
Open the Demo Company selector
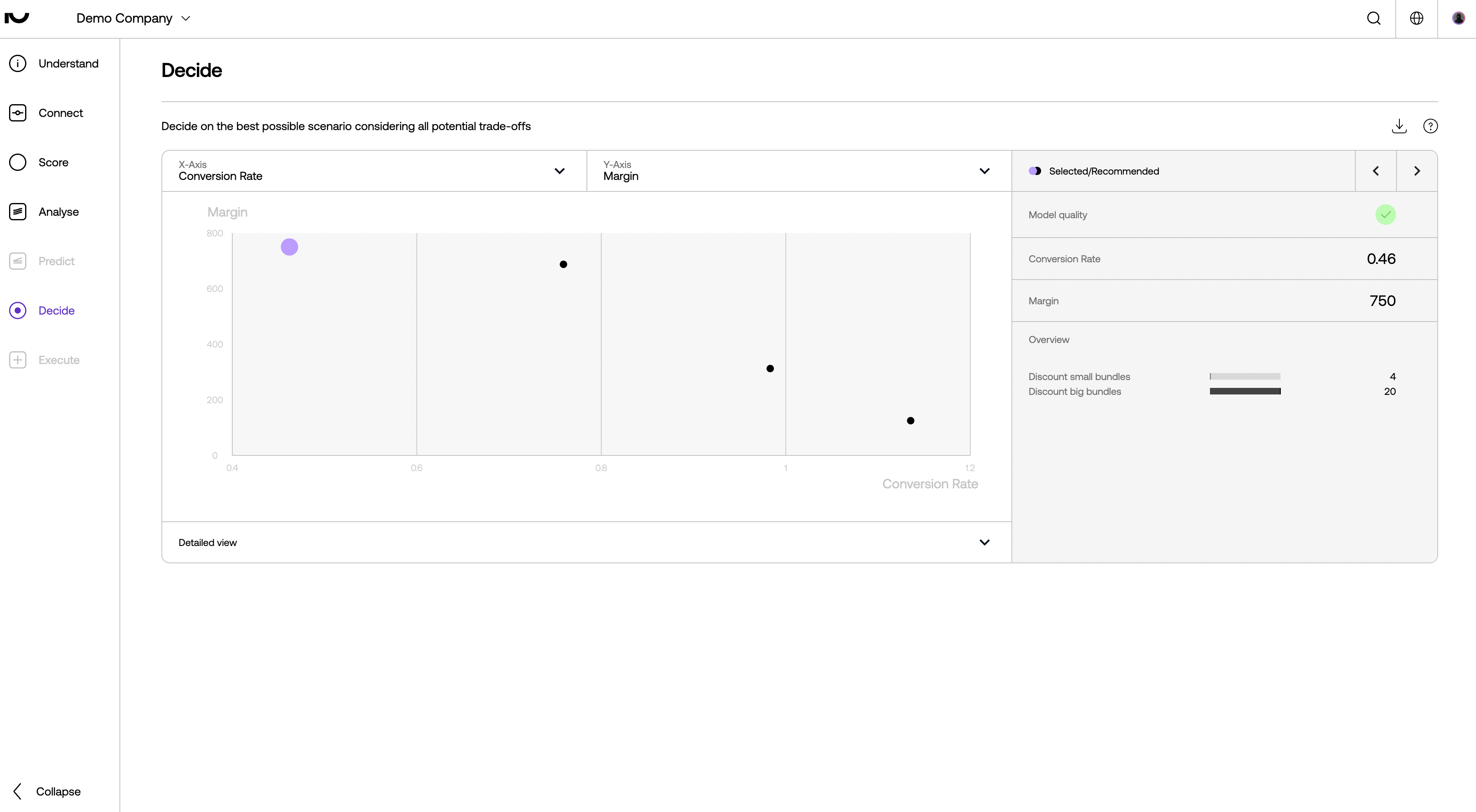click(133, 19)
